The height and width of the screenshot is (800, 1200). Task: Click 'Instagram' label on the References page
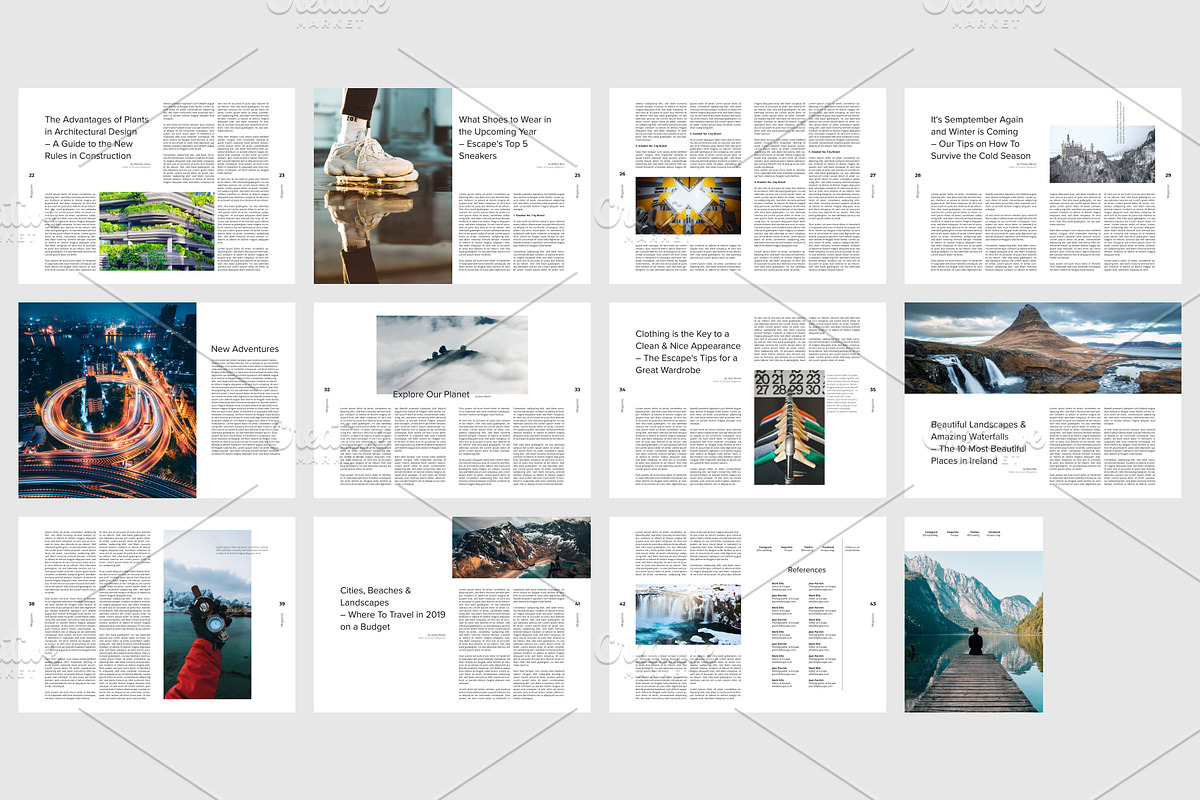pyautogui.click(x=765, y=546)
